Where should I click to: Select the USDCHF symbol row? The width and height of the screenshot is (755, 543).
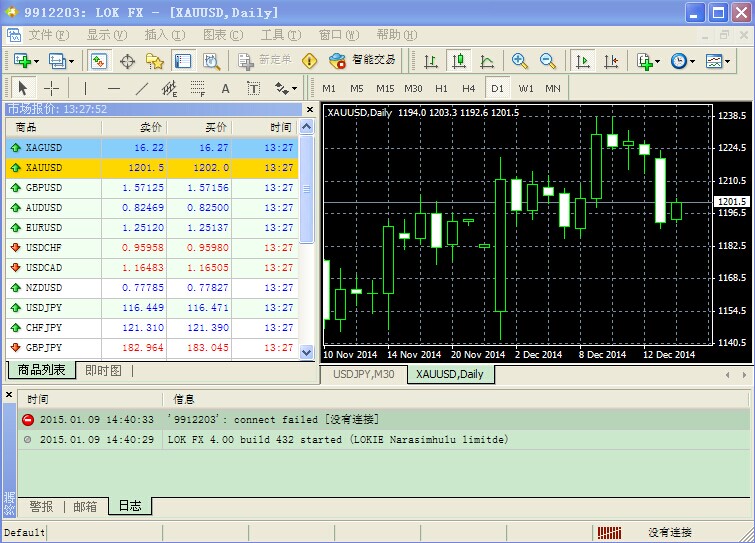152,247
